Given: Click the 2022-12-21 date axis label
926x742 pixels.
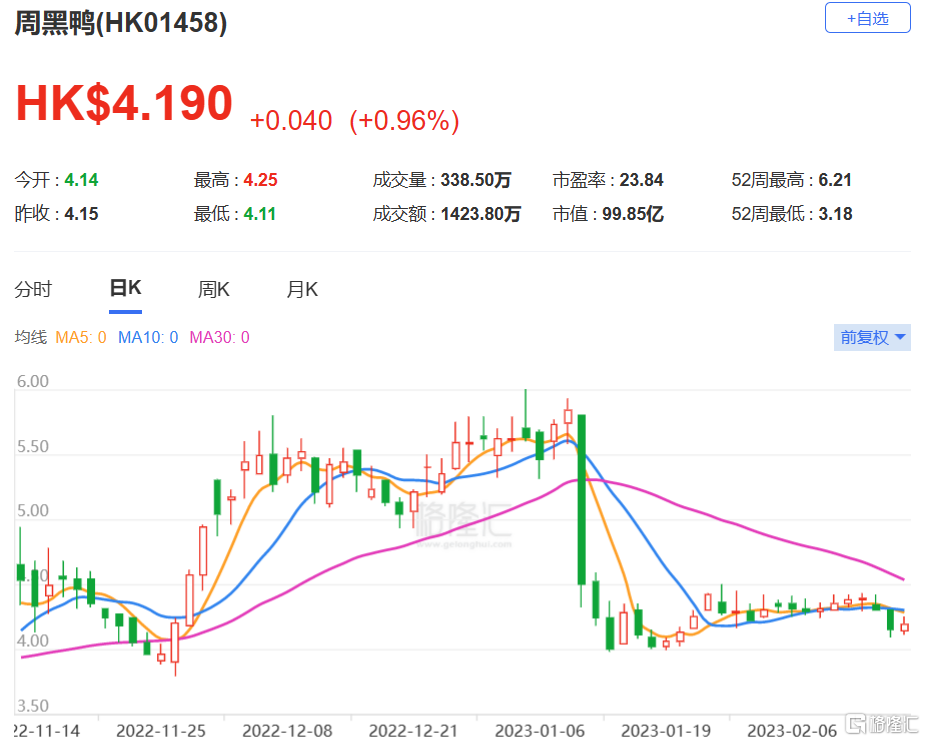Looking at the screenshot, I should (x=413, y=731).
